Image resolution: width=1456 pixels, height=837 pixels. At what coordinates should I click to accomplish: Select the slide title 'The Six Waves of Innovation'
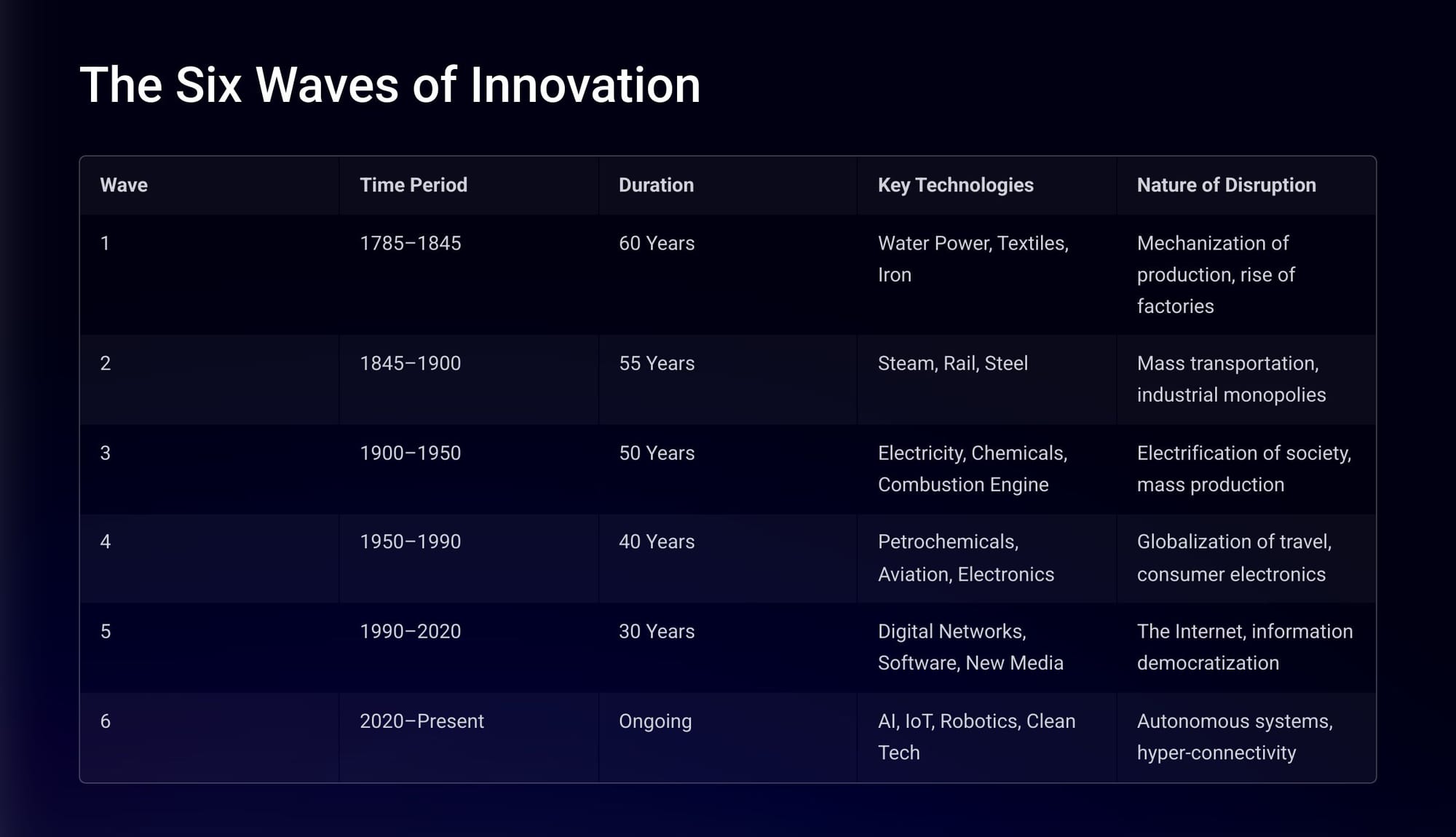pos(389,85)
